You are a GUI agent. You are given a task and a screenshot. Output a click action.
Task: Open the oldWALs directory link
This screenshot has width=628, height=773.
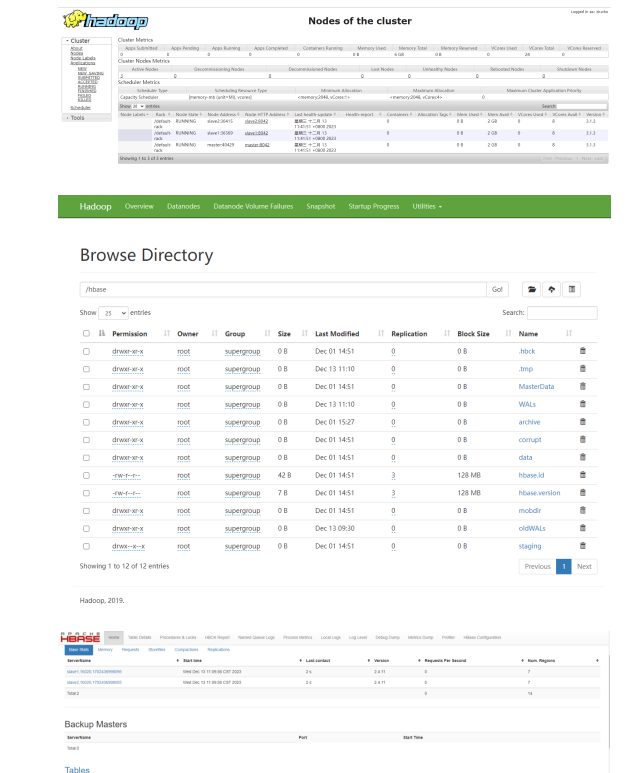point(532,528)
